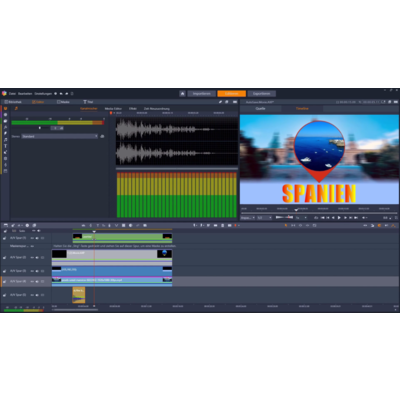Click the Home icon beside Importieren
The width and height of the screenshot is (400, 400).
pyautogui.click(x=182, y=94)
